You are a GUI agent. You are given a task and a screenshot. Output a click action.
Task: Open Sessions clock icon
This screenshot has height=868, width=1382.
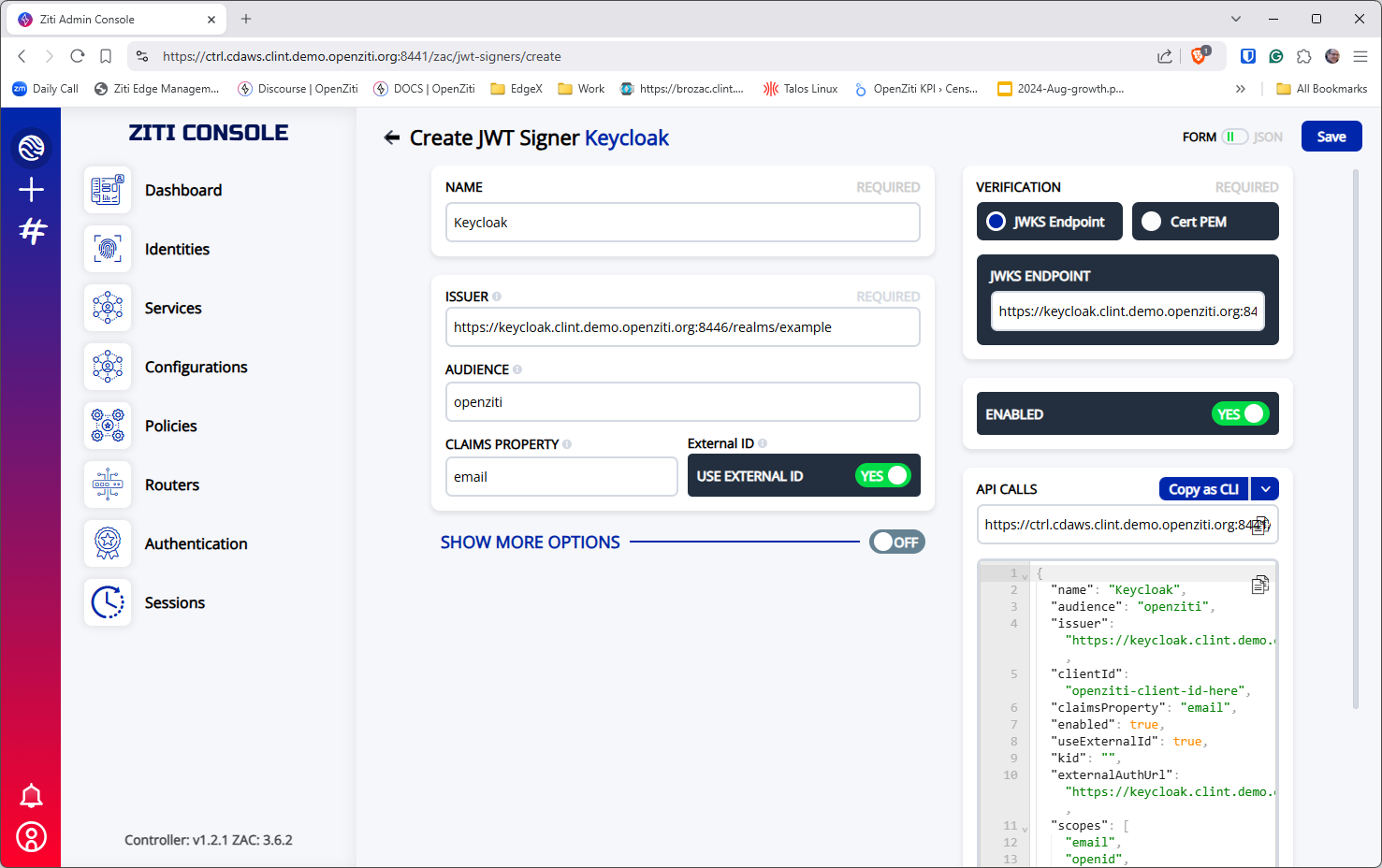pos(108,602)
